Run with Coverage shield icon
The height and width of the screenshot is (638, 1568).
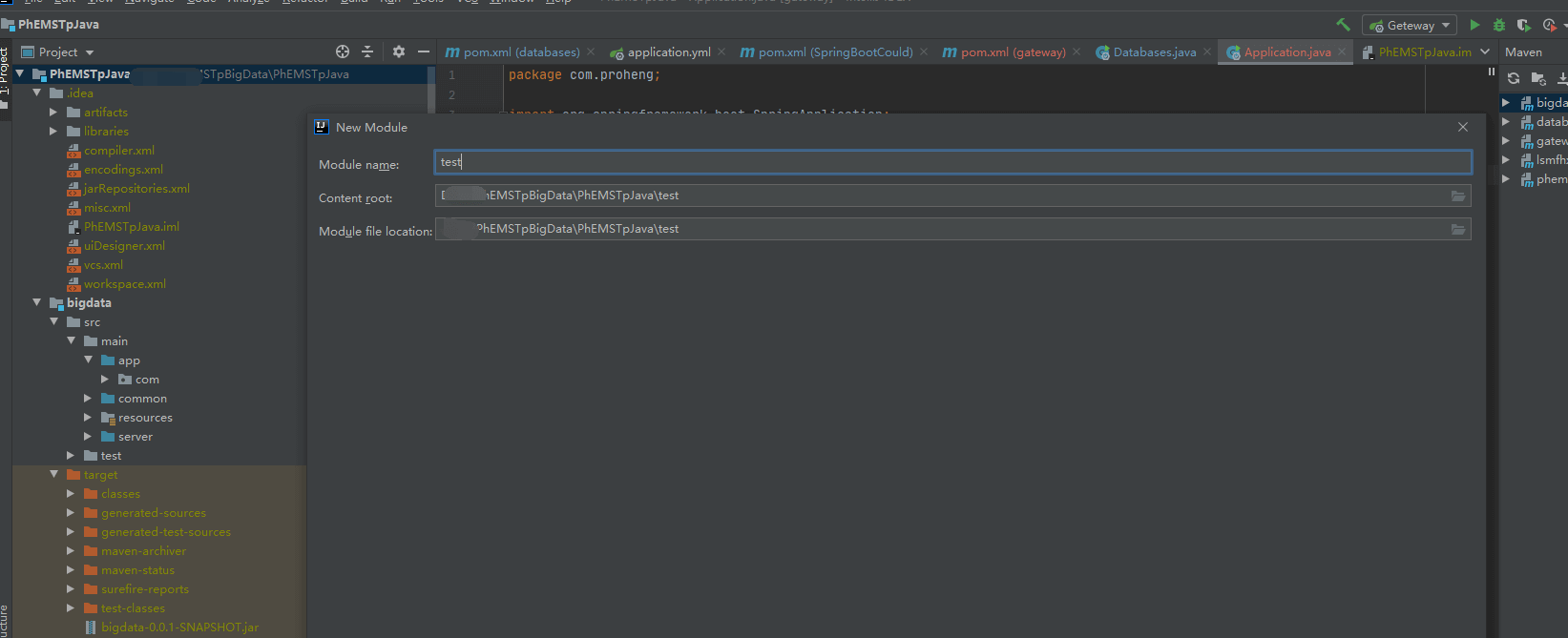click(1523, 25)
